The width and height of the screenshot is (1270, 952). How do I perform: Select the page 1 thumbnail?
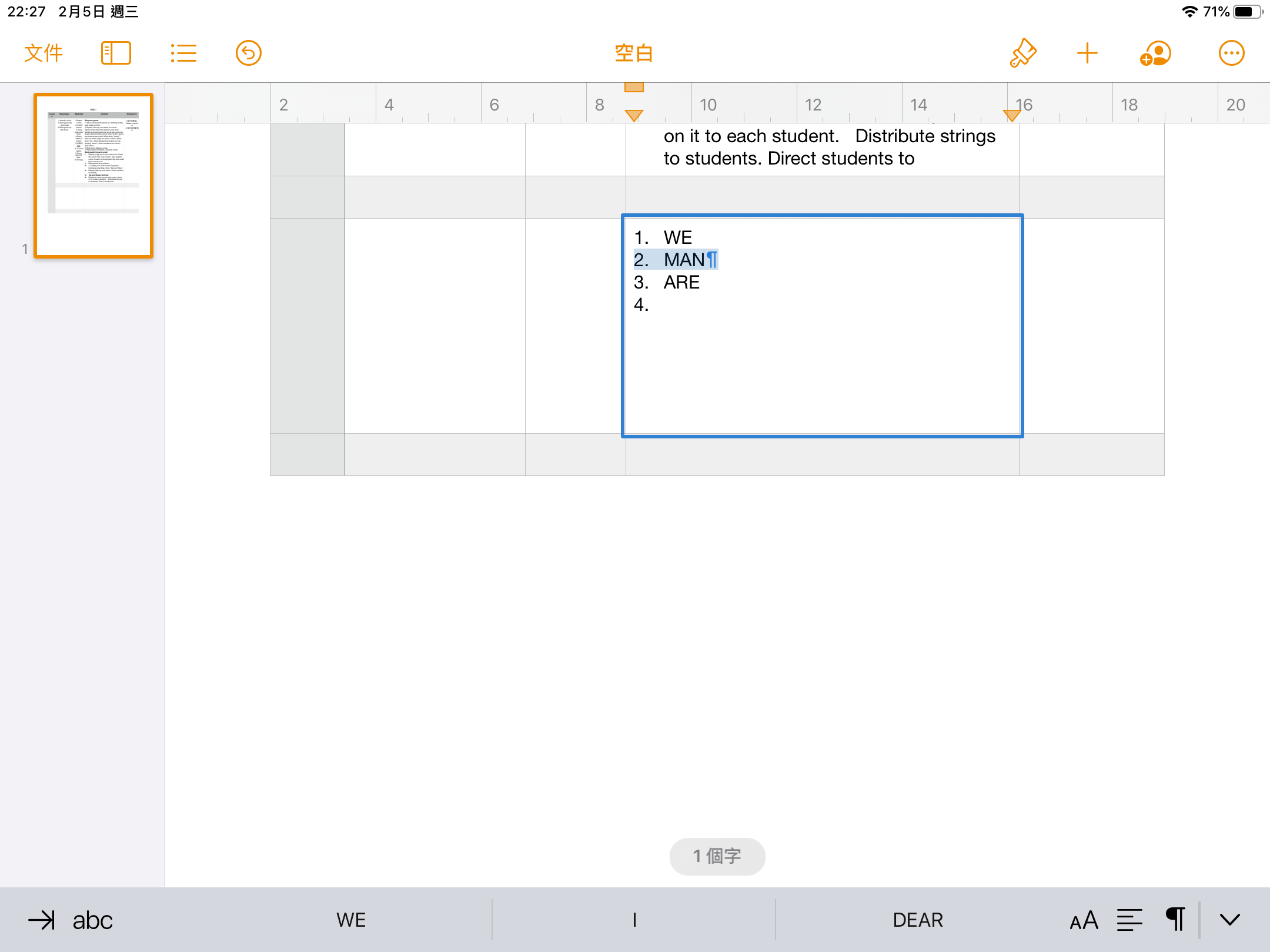93,175
